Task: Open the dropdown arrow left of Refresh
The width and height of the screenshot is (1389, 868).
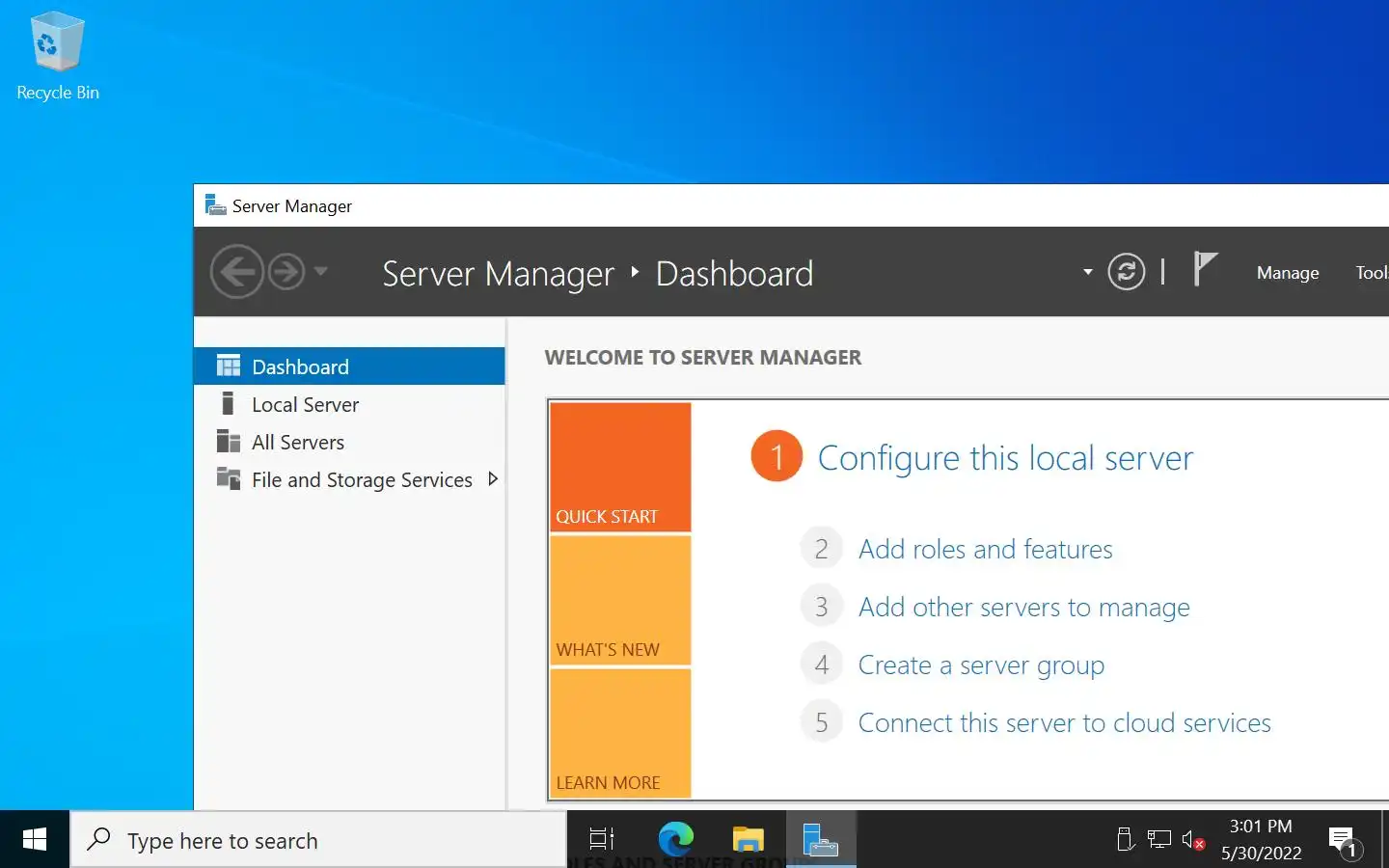Action: pos(1088,272)
